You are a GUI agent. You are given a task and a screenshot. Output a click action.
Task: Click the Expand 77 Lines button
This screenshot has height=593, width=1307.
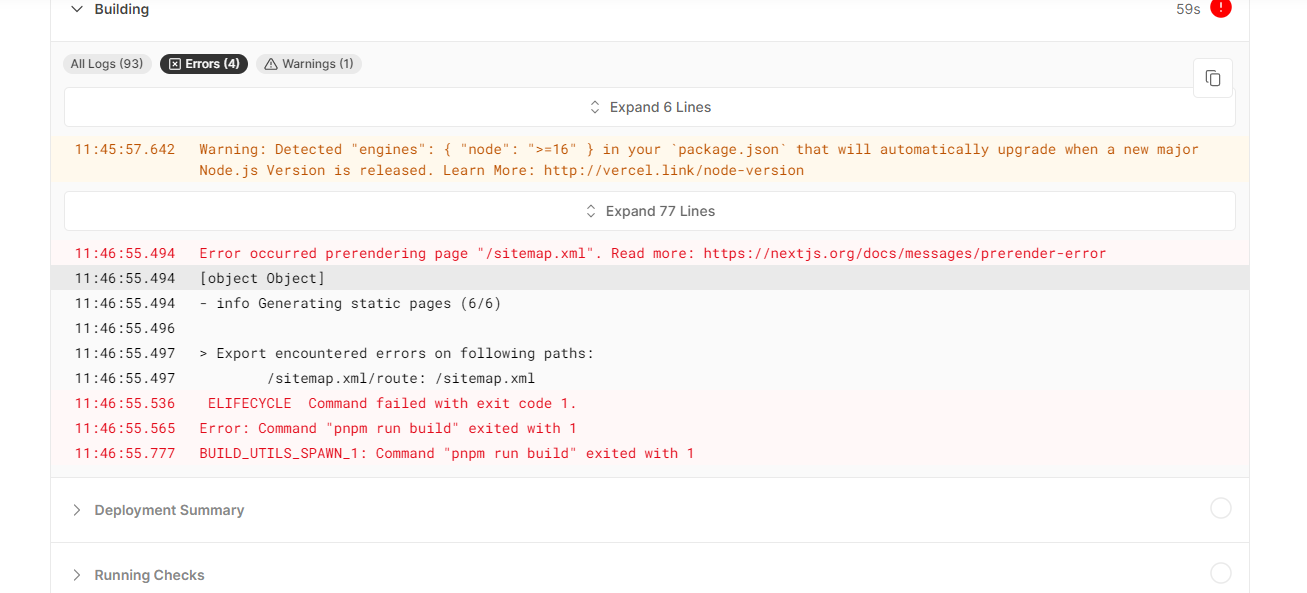pyautogui.click(x=649, y=211)
